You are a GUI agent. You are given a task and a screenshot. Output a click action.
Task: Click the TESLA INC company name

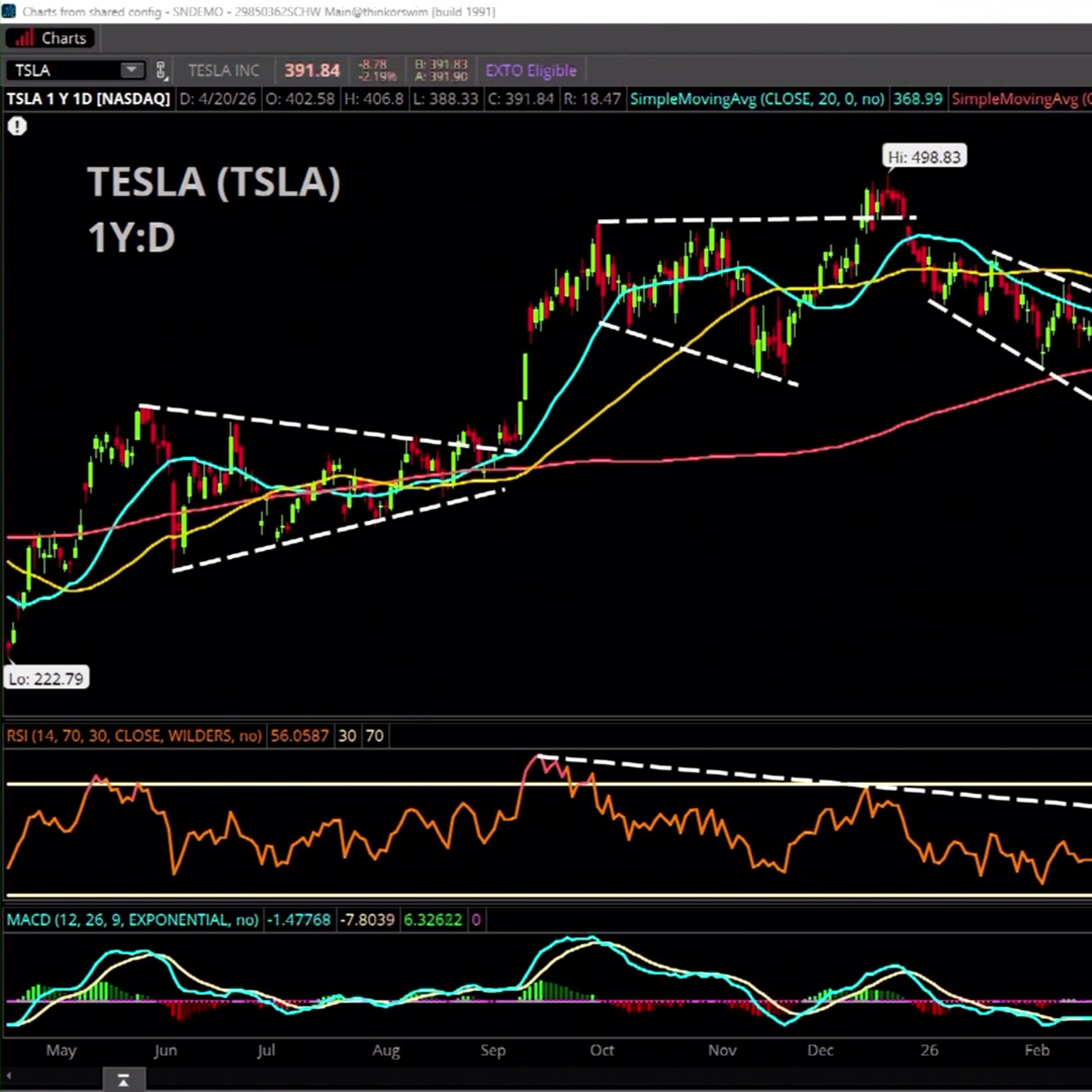(x=224, y=71)
